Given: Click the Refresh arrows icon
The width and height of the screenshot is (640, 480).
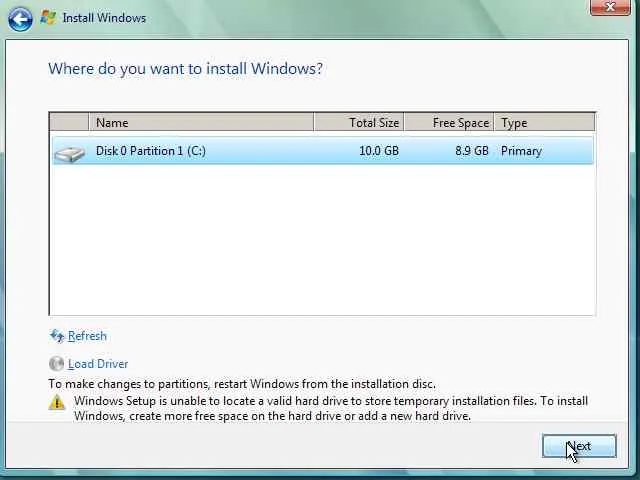Looking at the screenshot, I should tap(57, 336).
